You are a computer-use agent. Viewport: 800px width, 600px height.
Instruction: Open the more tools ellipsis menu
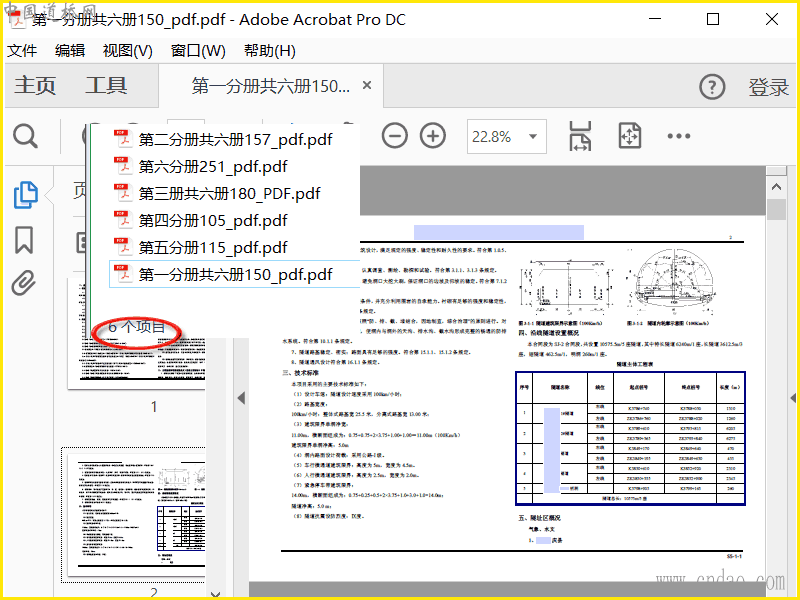pos(679,136)
